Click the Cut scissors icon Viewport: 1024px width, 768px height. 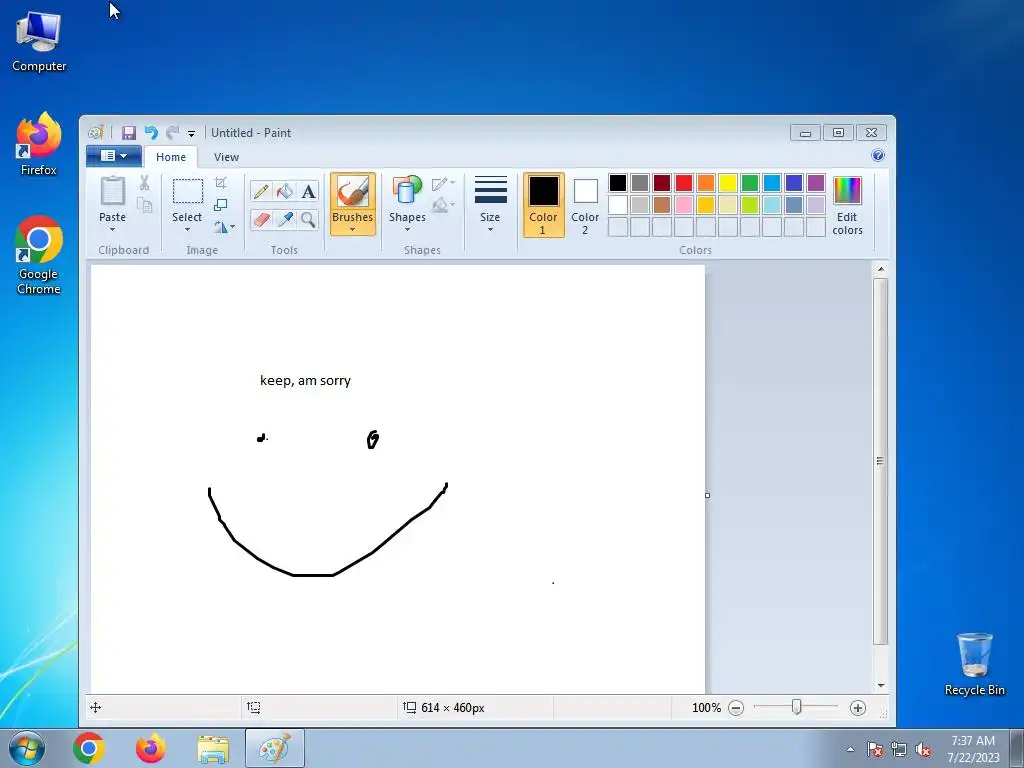(x=144, y=184)
